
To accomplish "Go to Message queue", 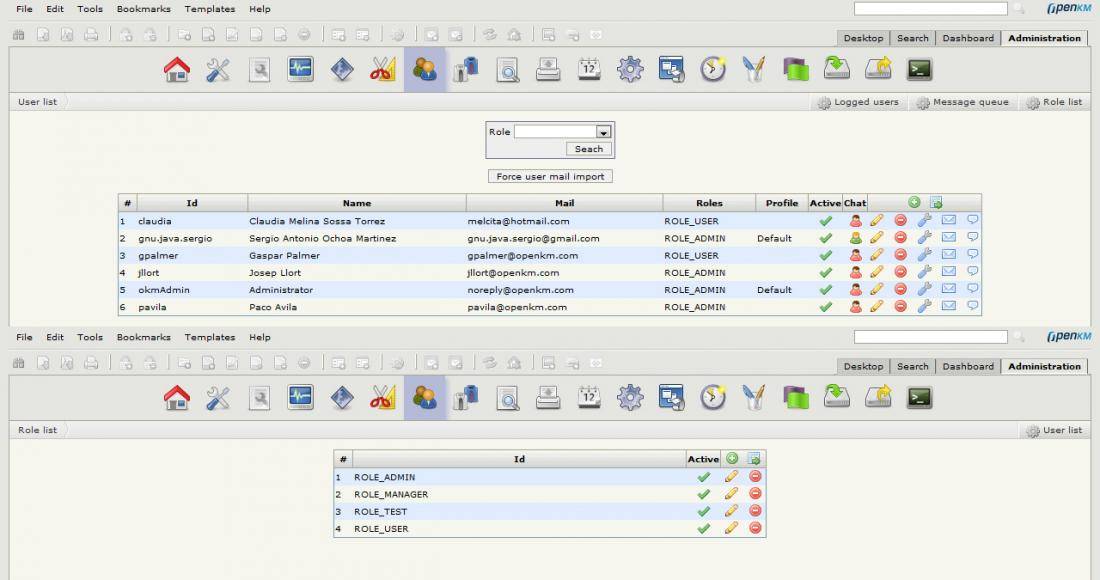I will [962, 102].
